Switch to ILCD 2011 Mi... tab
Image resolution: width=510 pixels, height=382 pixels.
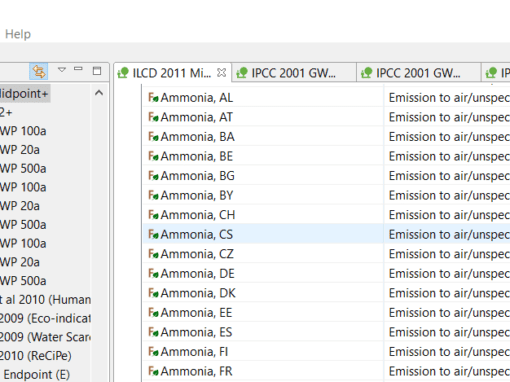pyautogui.click(x=172, y=73)
